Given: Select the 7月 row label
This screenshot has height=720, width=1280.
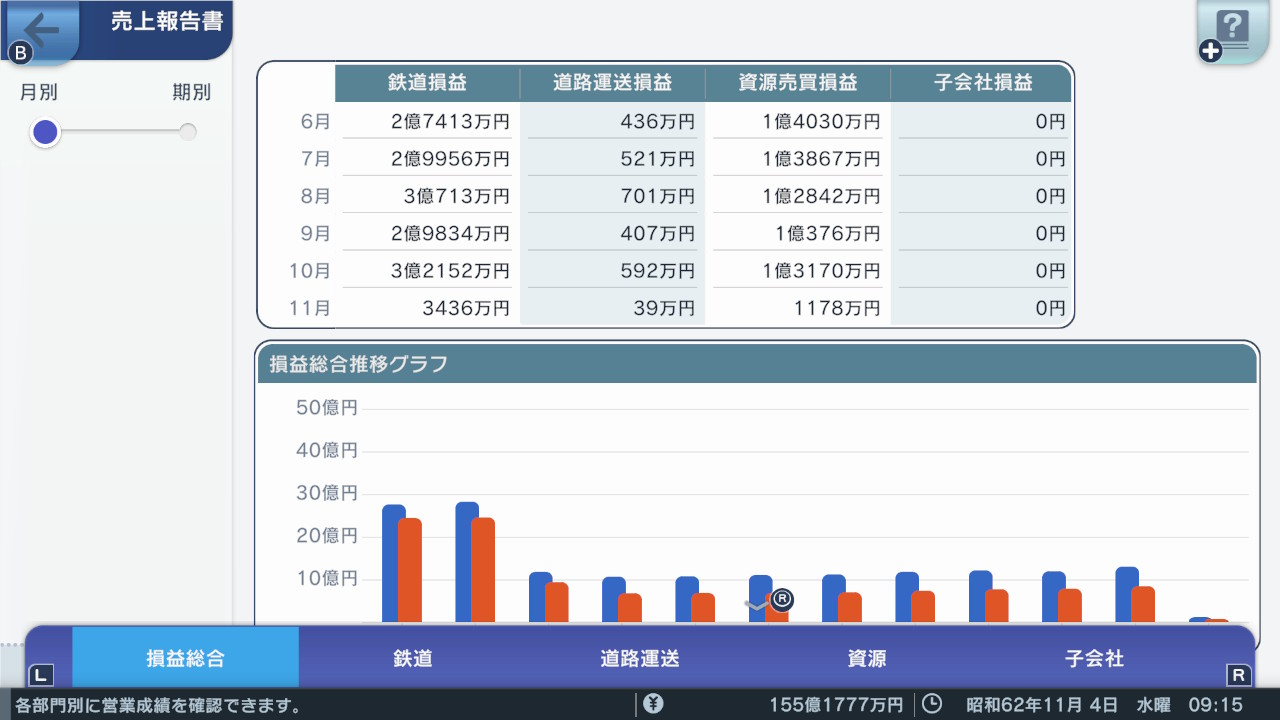Looking at the screenshot, I should pyautogui.click(x=315, y=159).
